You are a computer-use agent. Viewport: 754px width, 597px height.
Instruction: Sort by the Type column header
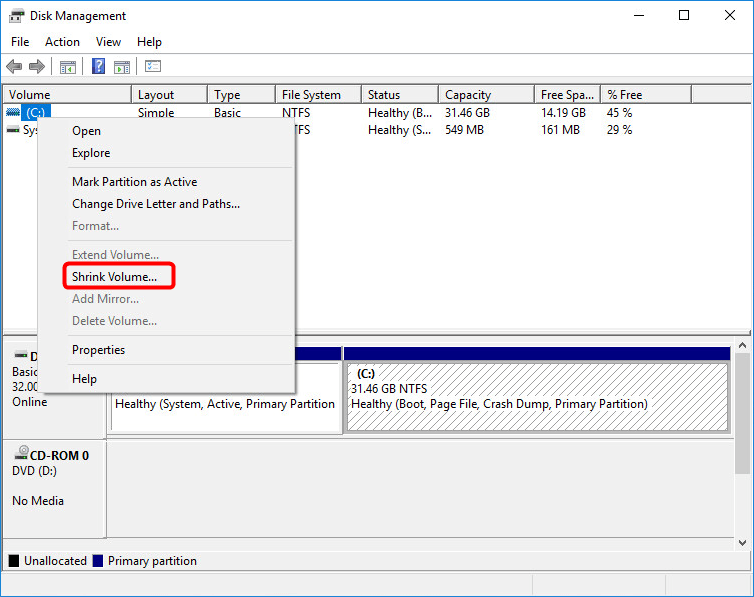(x=241, y=95)
